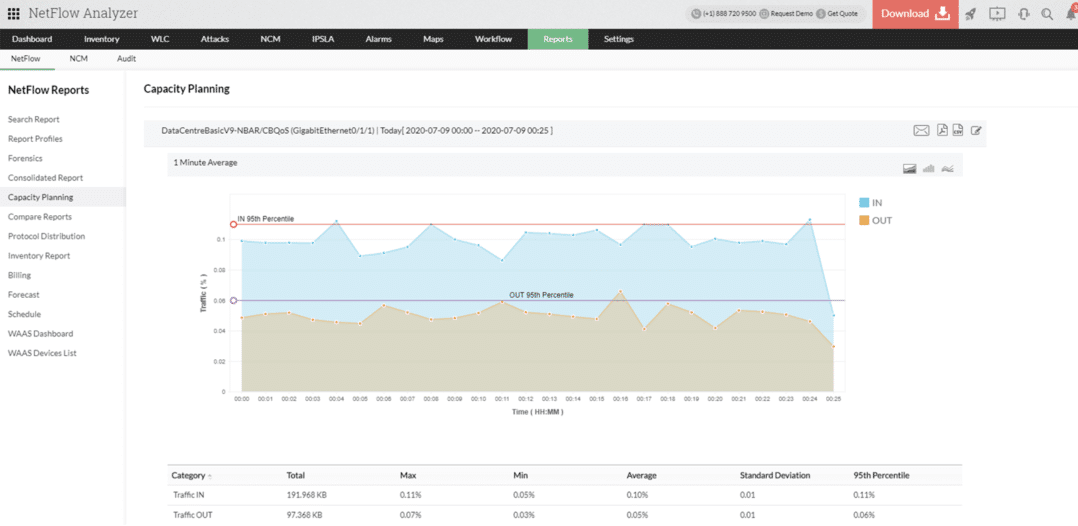Switch chart to area graph view
Viewport: 1078px width, 526px height.
(909, 169)
